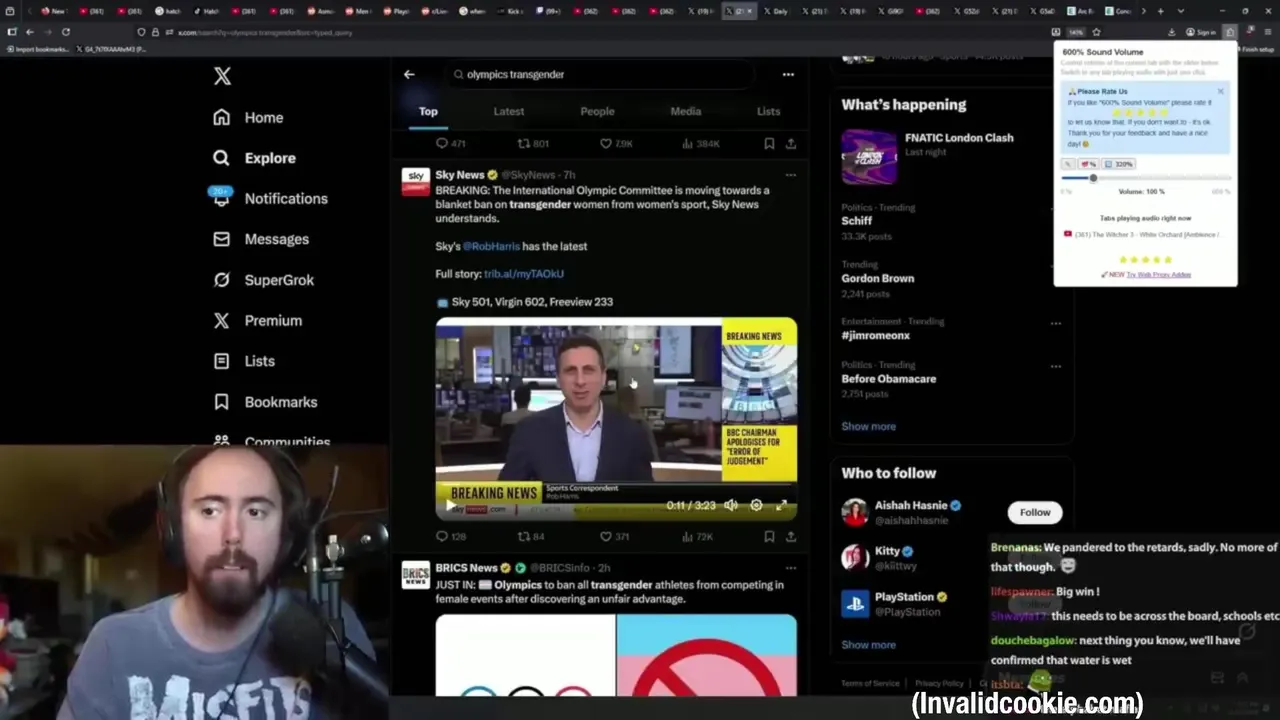1280x720 pixels.
Task: Open new browser tab with plus
Action: click(1159, 11)
